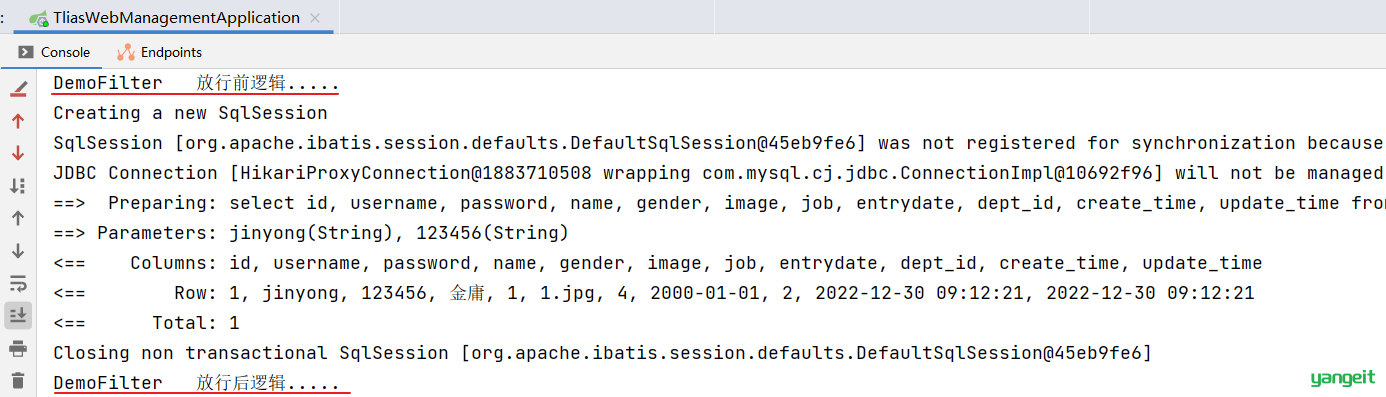Click the 'Closing non transactional SqlSession' line
The image size is (1386, 397).
click(602, 353)
